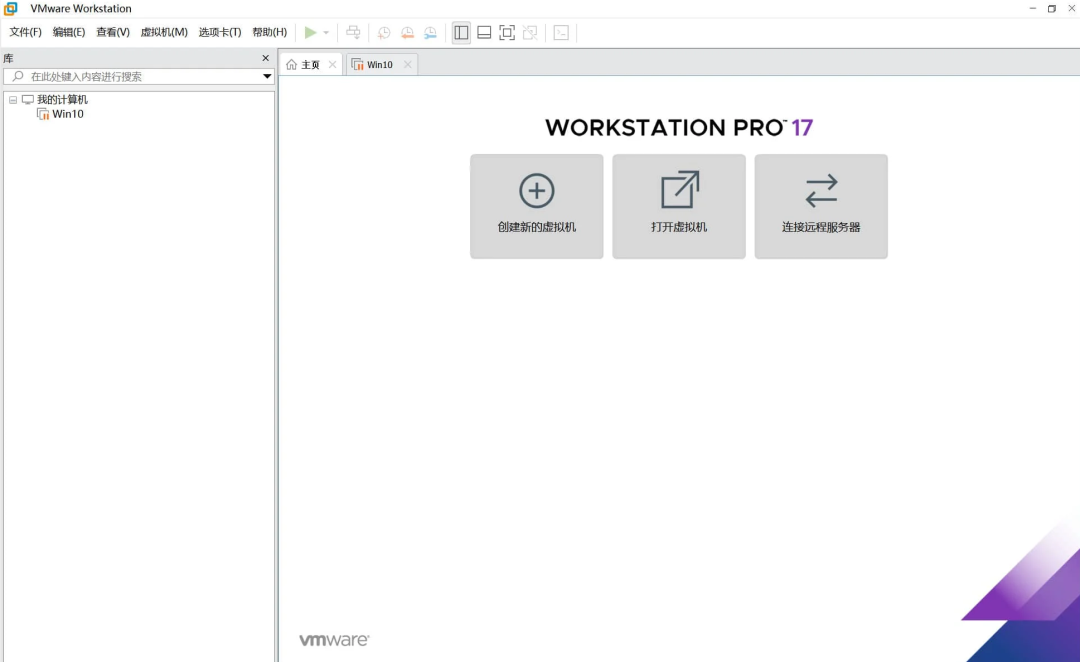This screenshot has height=662, width=1080.
Task: Toggle the thumbnail bar view icon
Action: (x=484, y=33)
